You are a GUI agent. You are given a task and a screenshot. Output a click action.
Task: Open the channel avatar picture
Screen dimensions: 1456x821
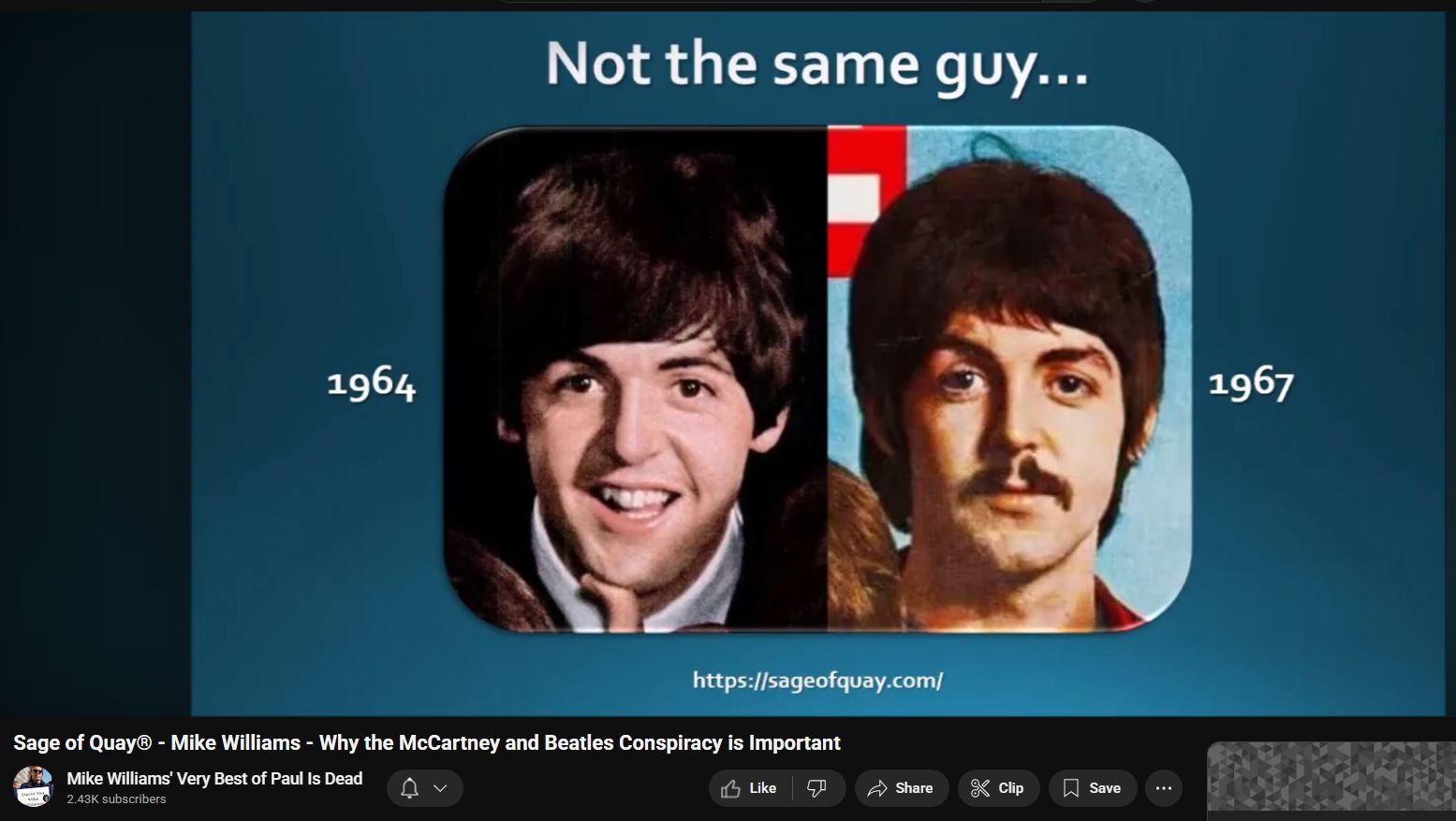click(x=34, y=786)
